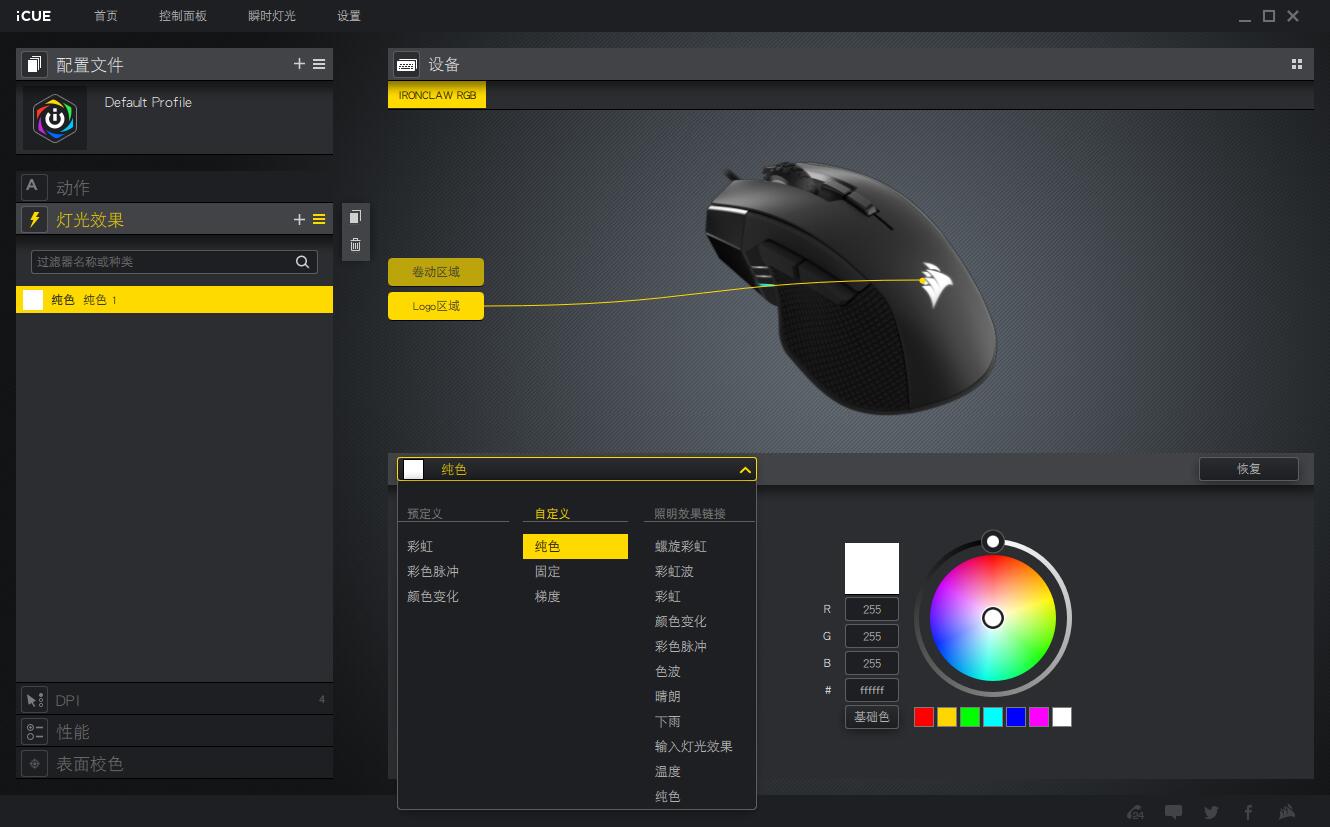Choose 彩虹波 lighting link effect
1330x827 pixels.
[x=674, y=572]
